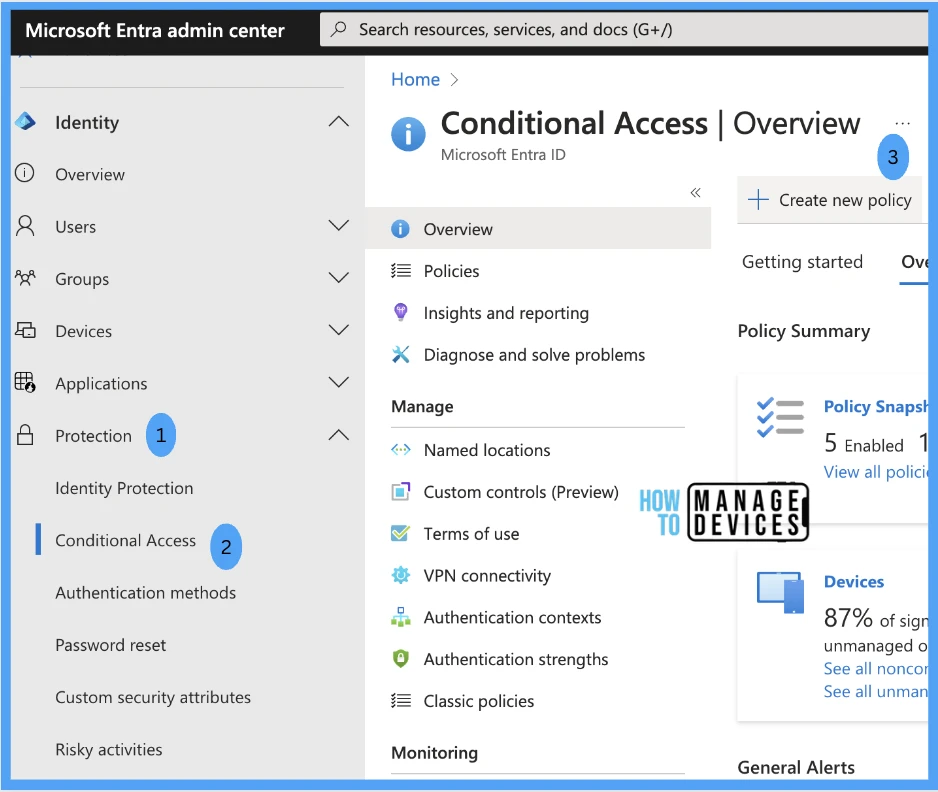This screenshot has width=938, height=792.
Task: Open Authentication contexts menu item
Action: pos(512,617)
